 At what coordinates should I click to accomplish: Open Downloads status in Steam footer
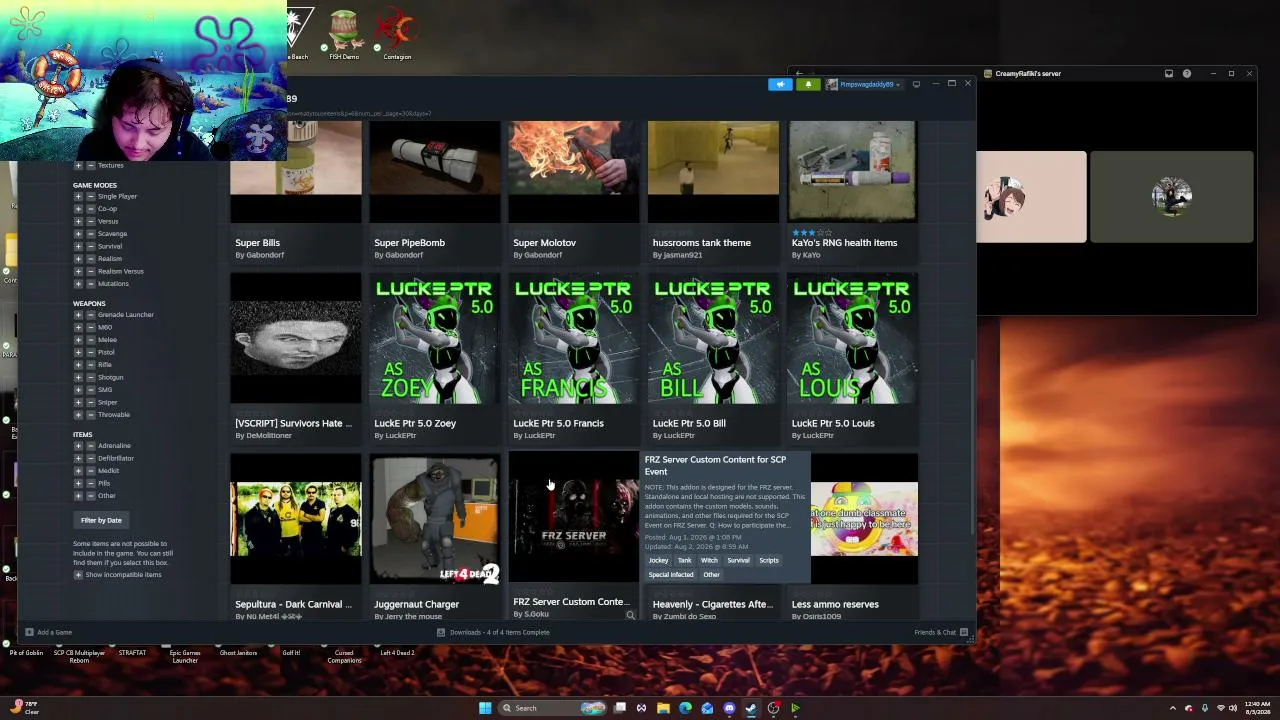click(493, 632)
